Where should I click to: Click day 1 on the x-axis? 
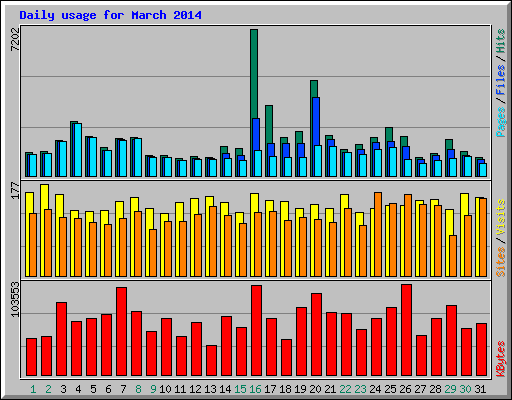tap(33, 389)
